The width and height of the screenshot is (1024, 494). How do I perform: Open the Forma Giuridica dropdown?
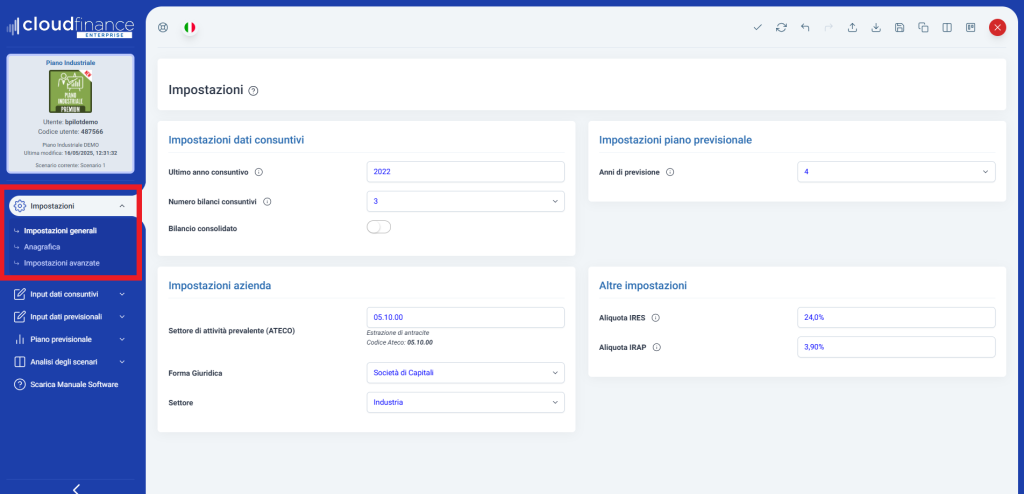(x=466, y=372)
